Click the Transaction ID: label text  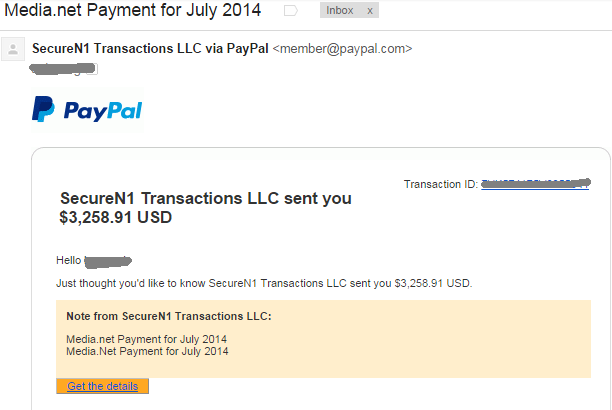pos(441,184)
